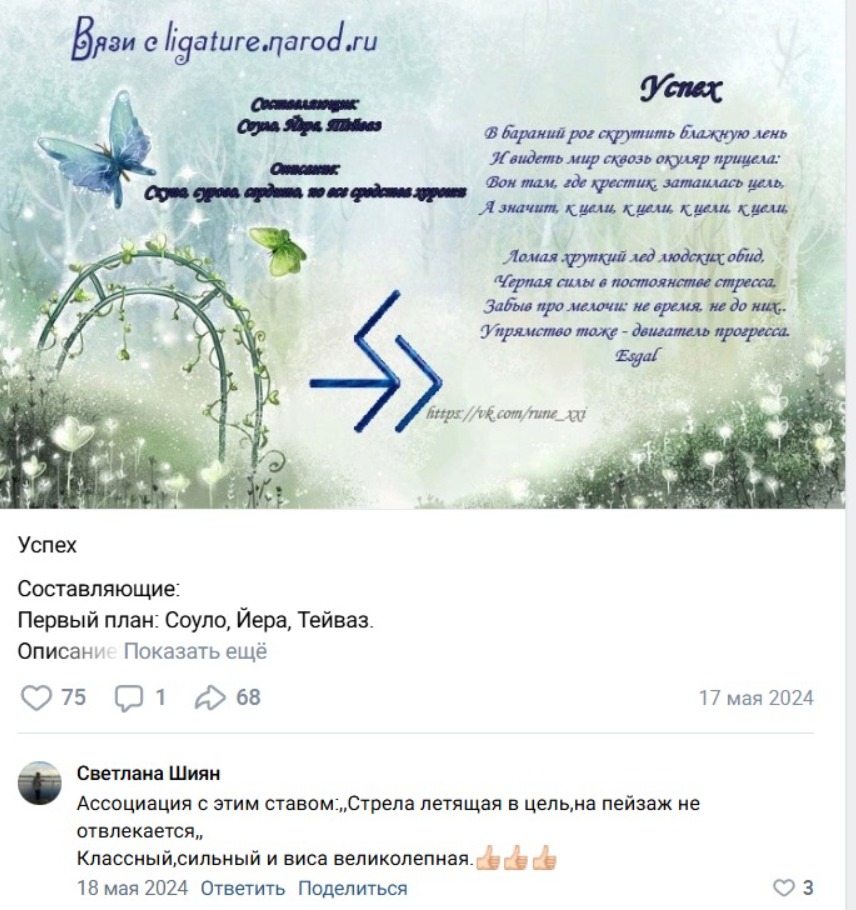The image size is (856, 910).
Task: Share the post with the arrow icon
Action: pyautogui.click(x=210, y=697)
